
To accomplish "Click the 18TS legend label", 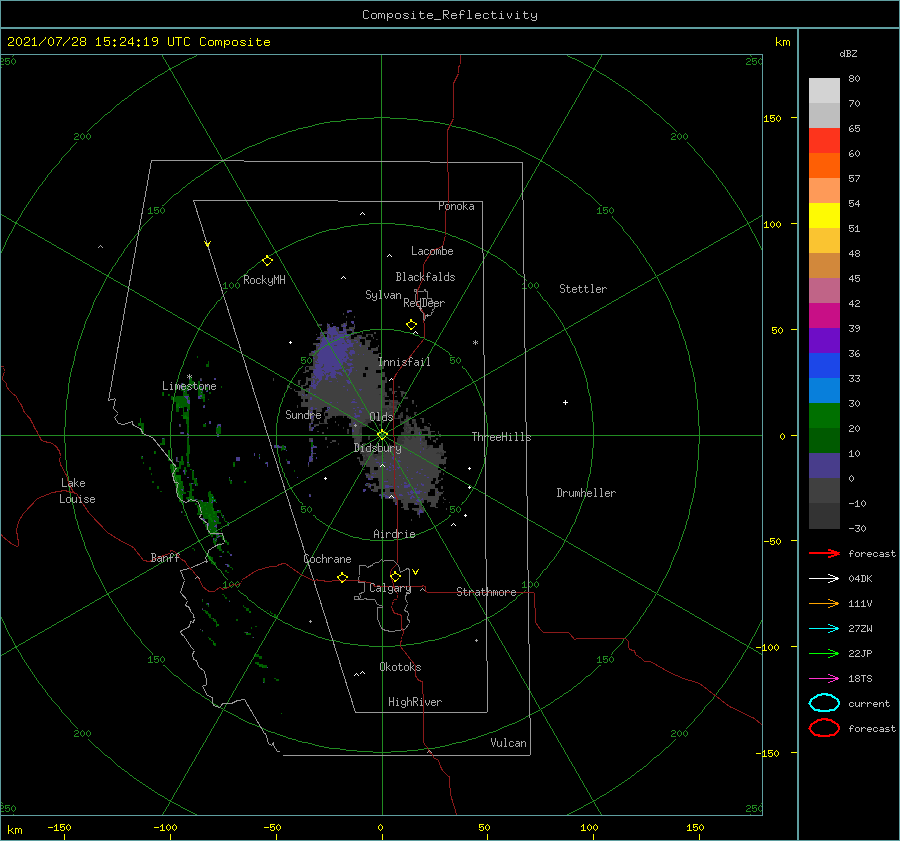I will (x=860, y=679).
